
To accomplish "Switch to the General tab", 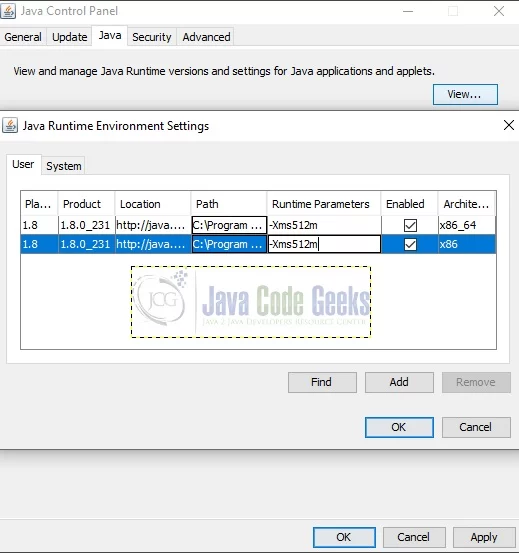I will pos(23,37).
